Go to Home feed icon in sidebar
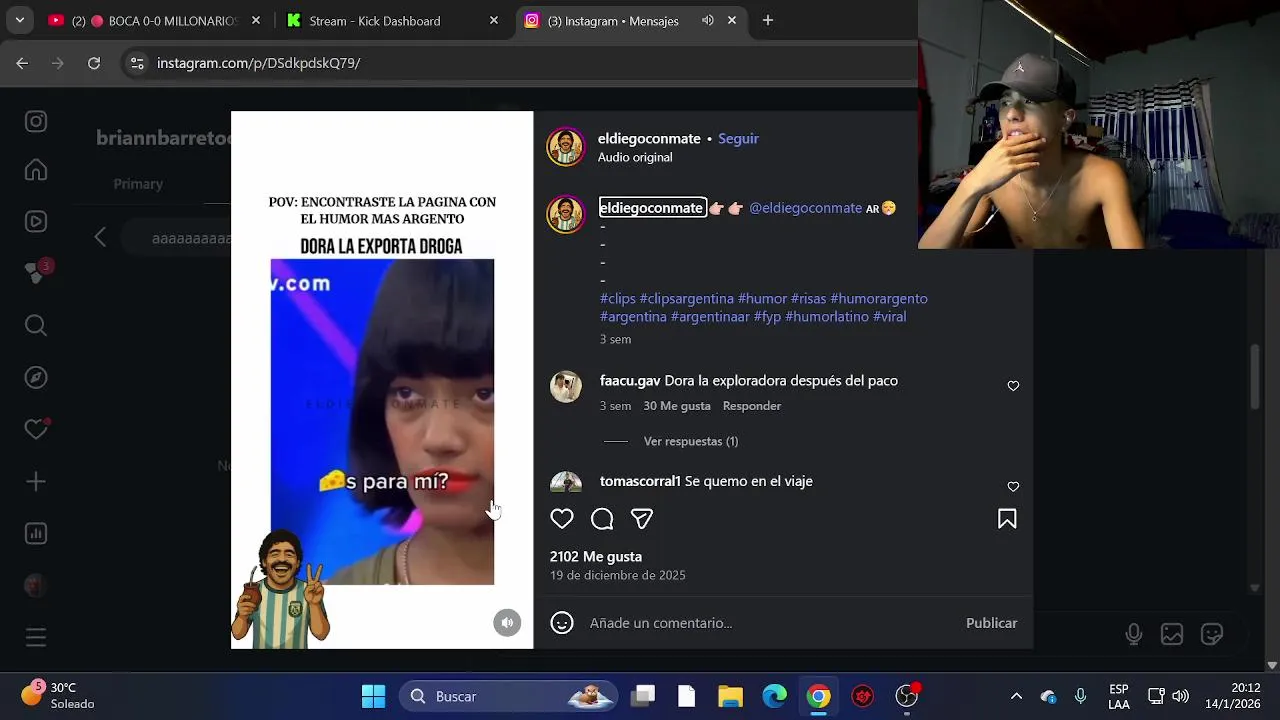The width and height of the screenshot is (1280, 720). (x=36, y=170)
